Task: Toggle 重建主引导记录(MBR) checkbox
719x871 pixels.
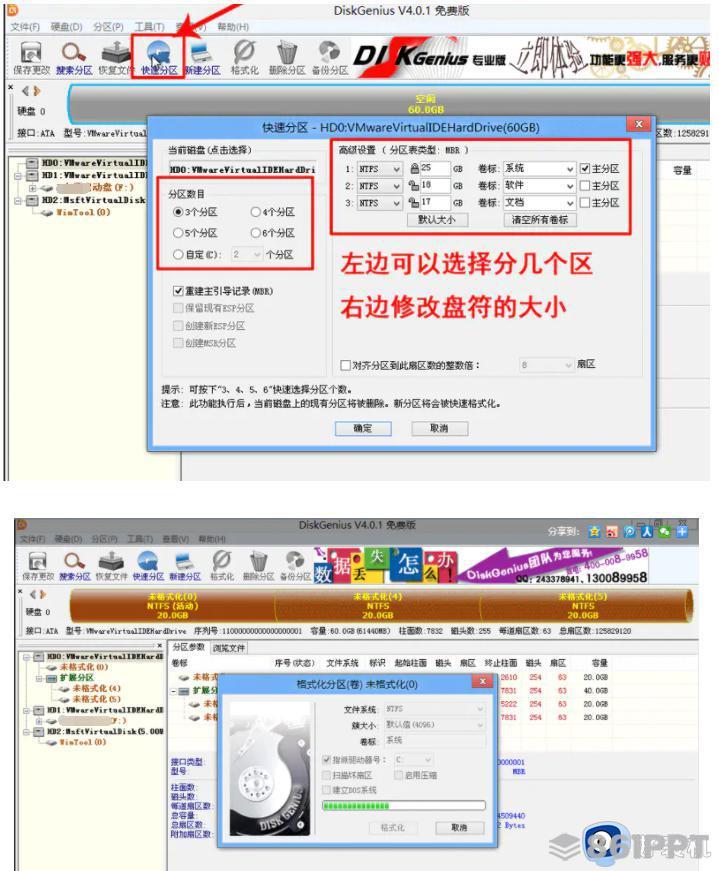Action: tap(178, 291)
